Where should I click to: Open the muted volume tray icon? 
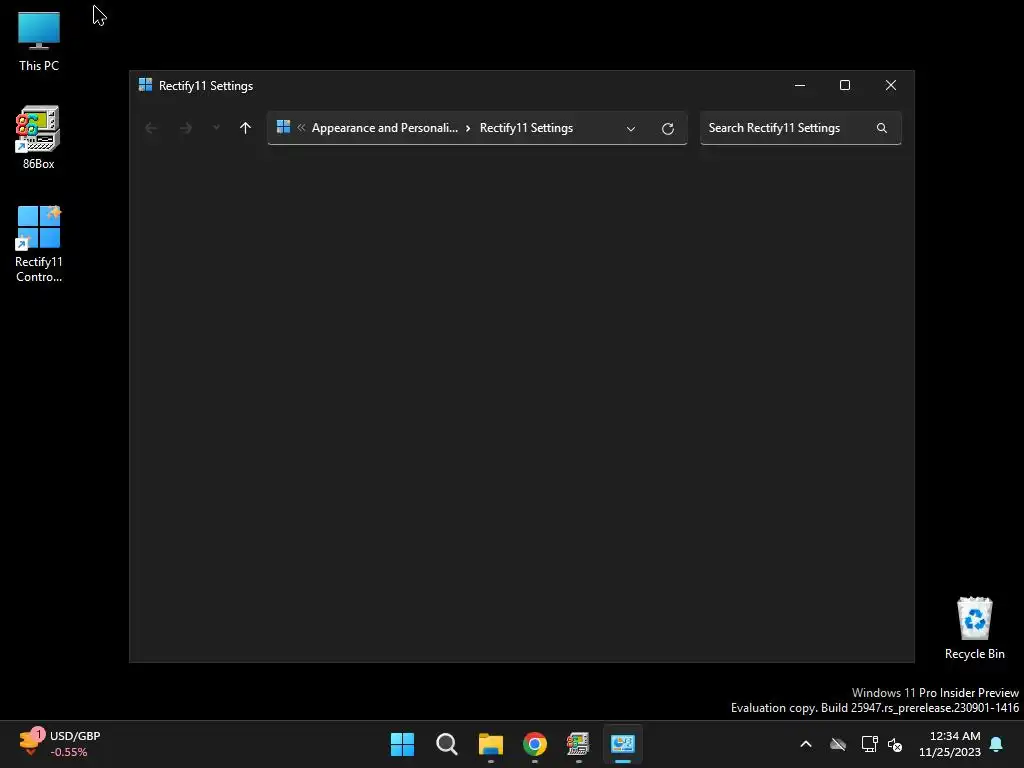coord(895,744)
